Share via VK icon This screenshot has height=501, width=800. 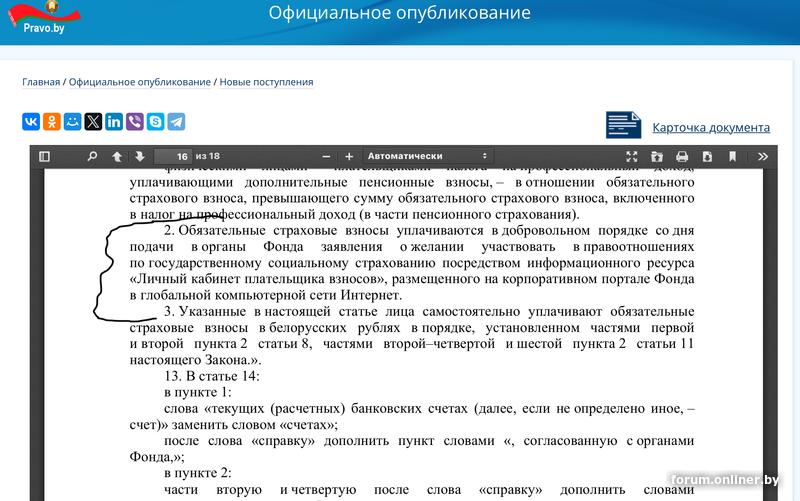coord(31,122)
